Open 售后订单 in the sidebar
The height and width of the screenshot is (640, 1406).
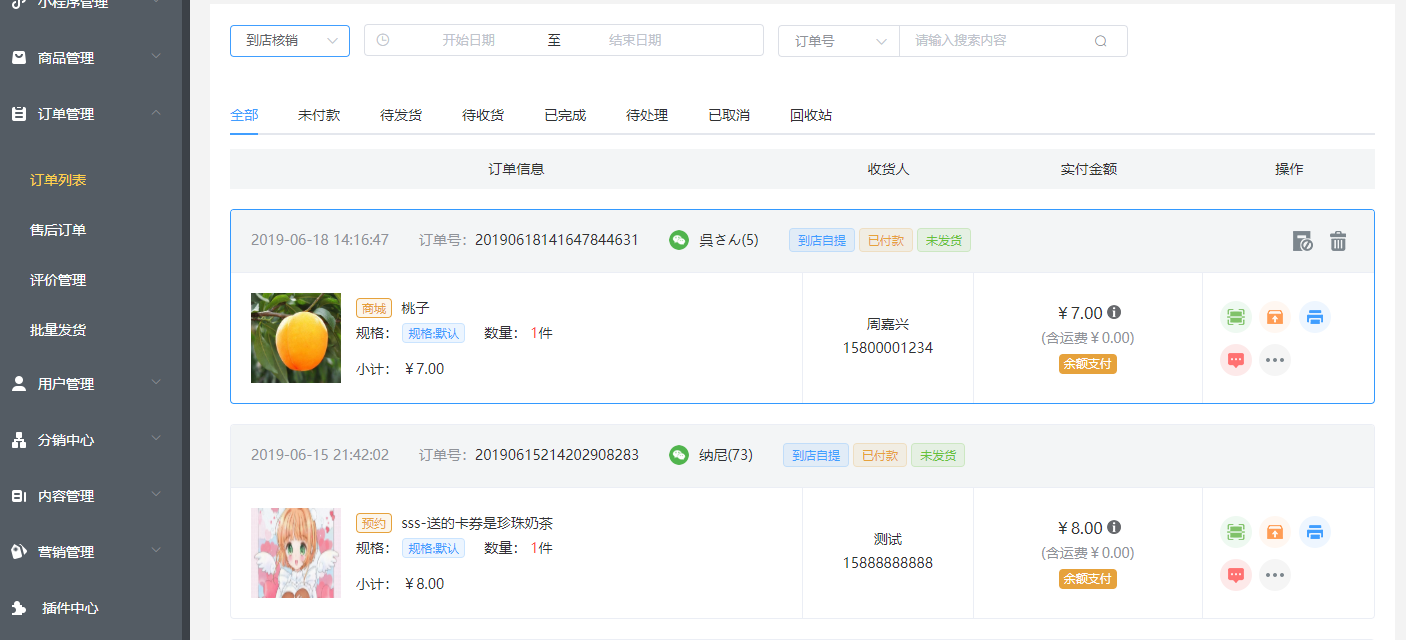58,230
